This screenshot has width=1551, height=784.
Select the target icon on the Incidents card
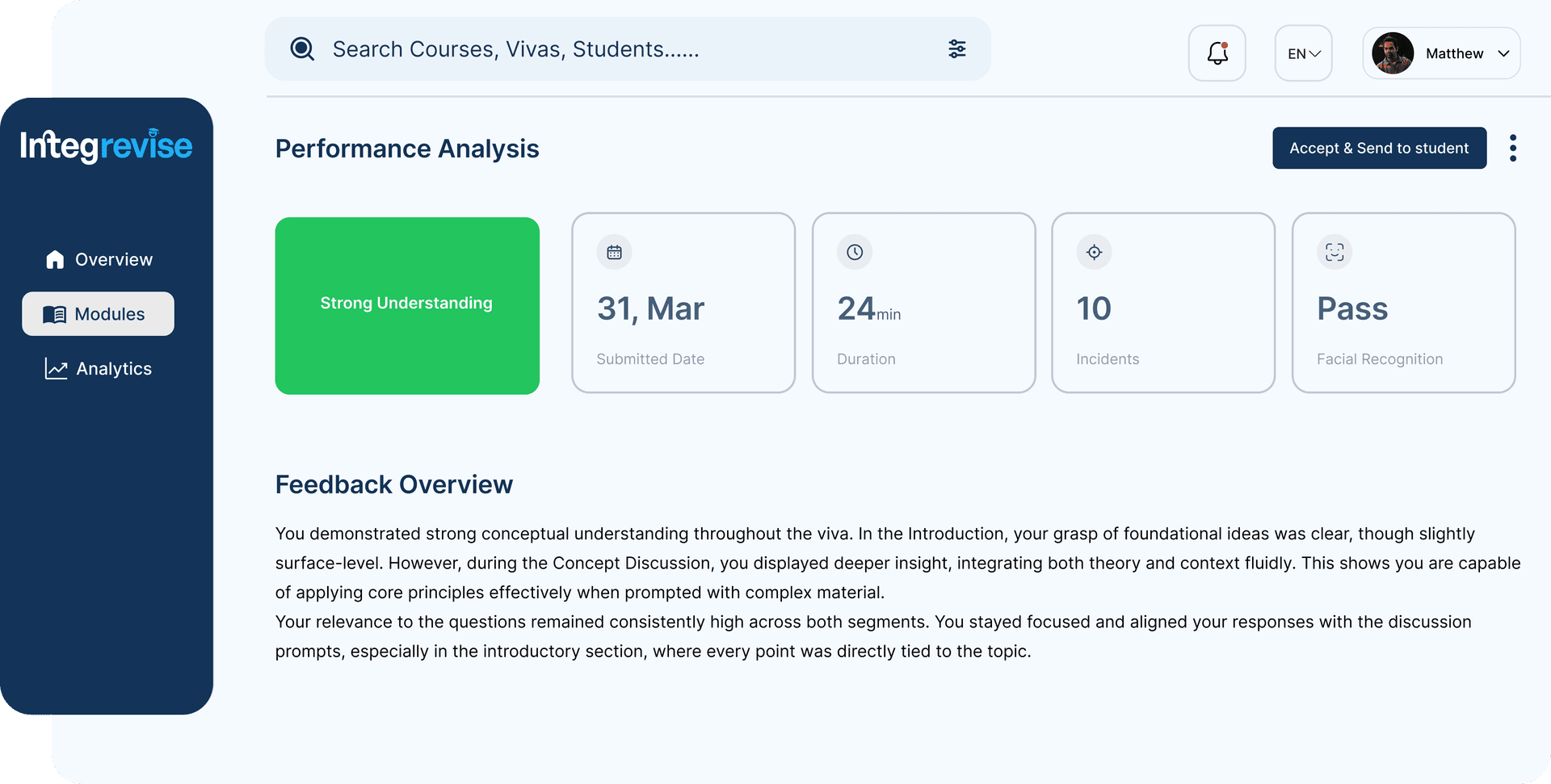(1094, 252)
